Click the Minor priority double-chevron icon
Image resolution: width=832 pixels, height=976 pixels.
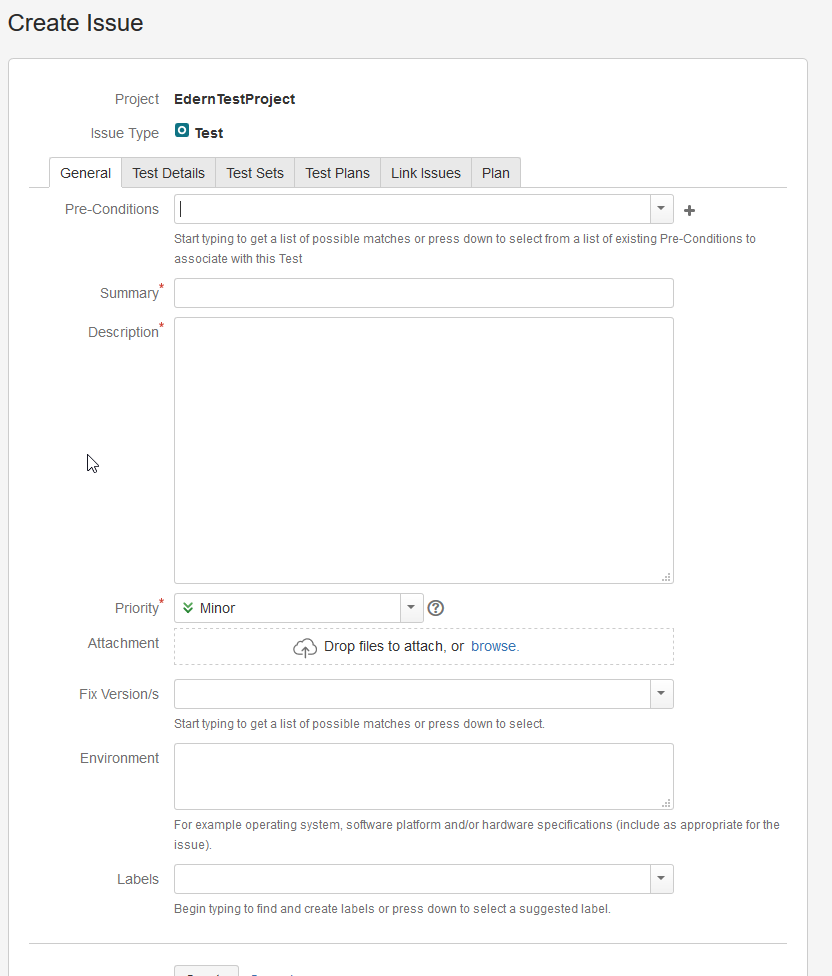pos(188,608)
